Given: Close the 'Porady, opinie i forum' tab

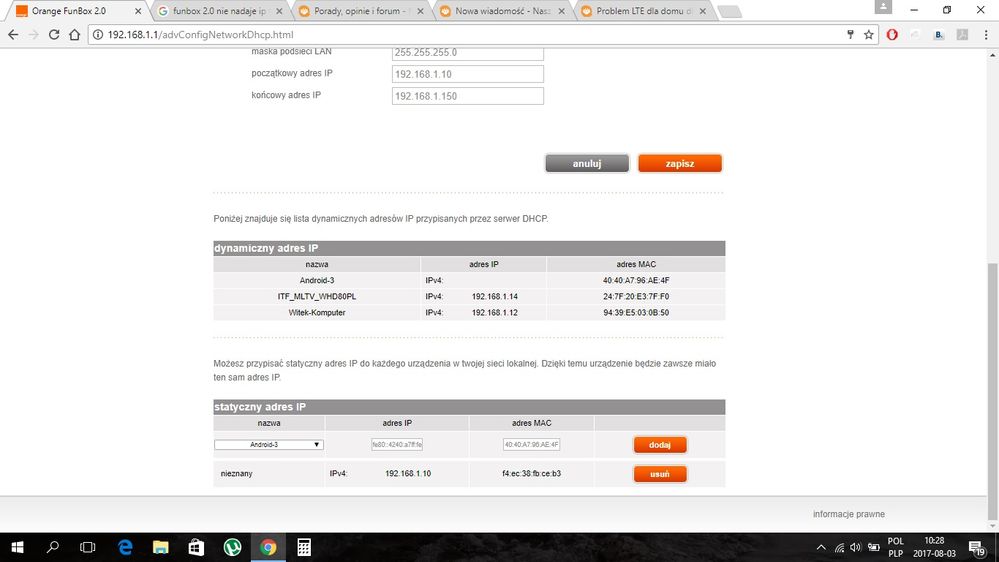Looking at the screenshot, I should click(420, 11).
